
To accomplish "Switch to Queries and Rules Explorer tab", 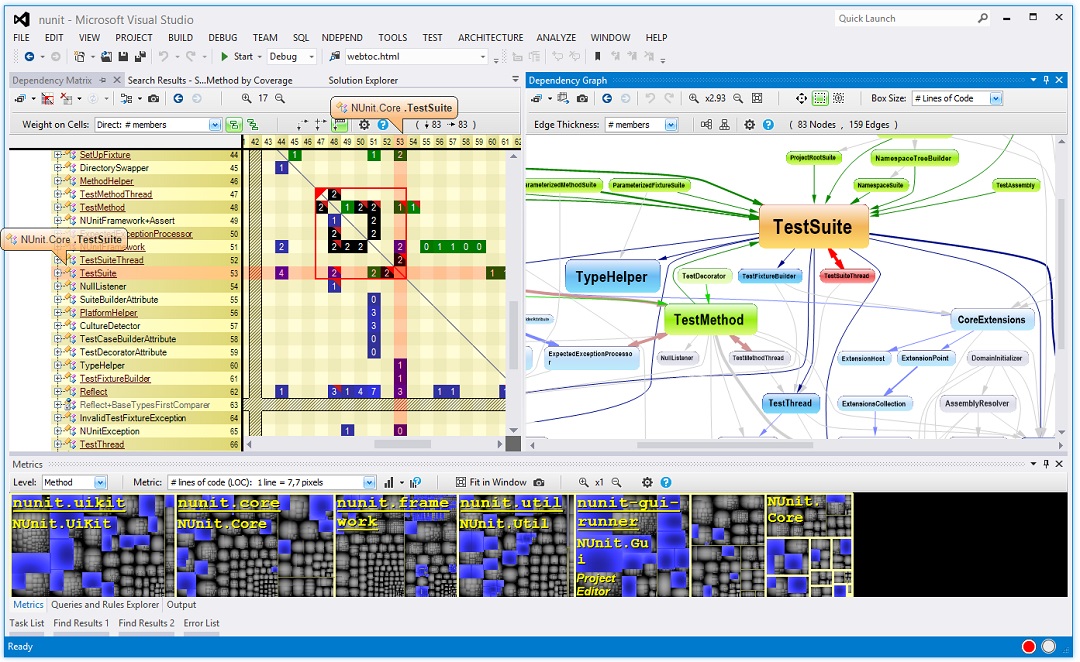I will coord(105,605).
